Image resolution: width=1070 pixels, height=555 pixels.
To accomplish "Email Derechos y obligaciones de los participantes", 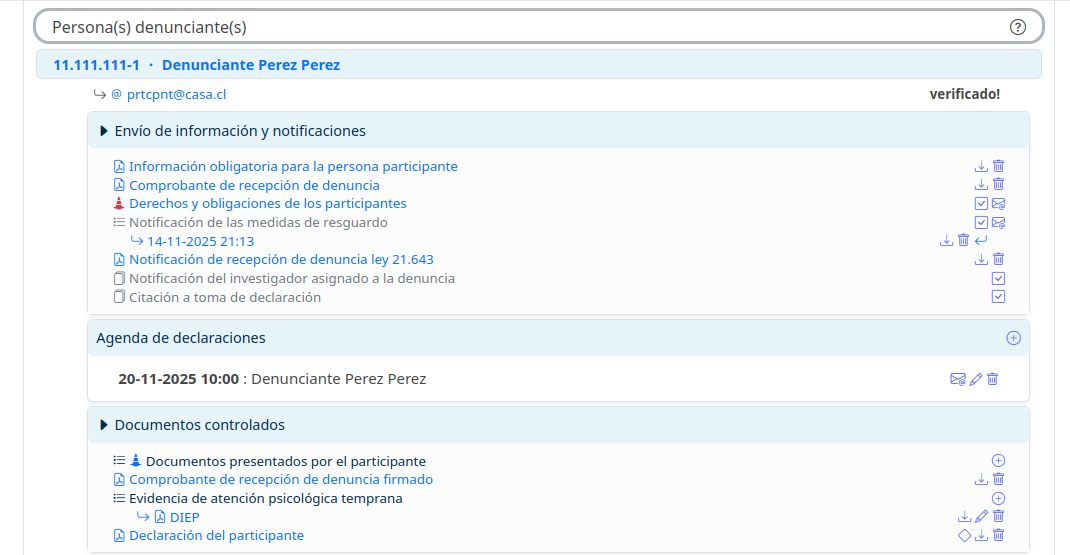I will (x=998, y=204).
